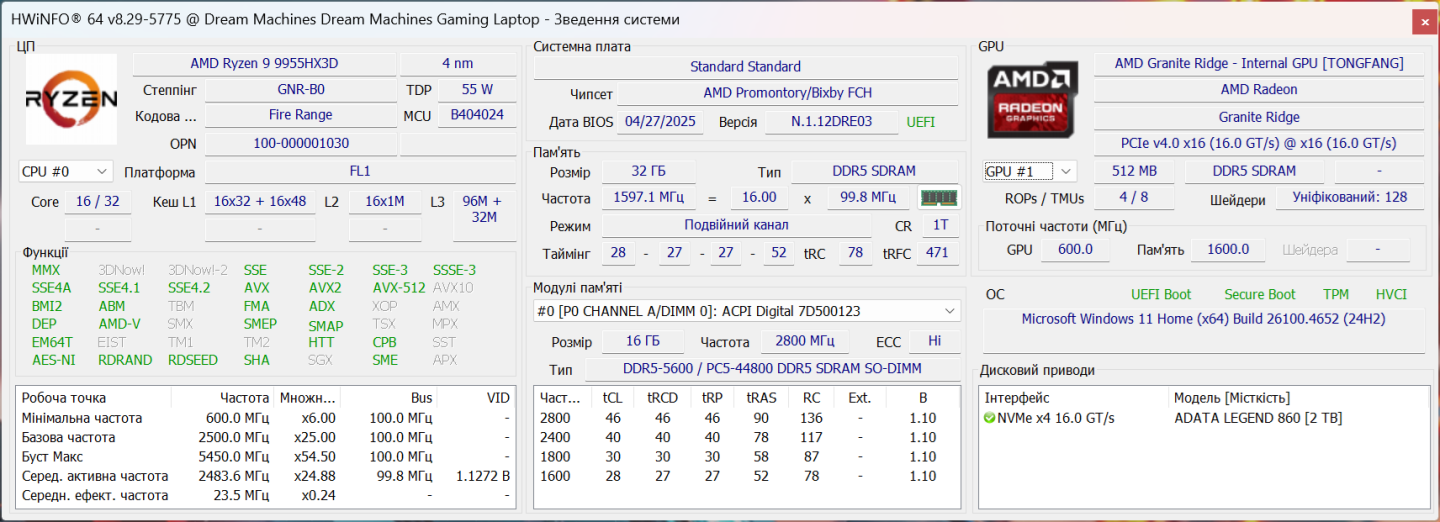Click the AMD Ryzen 9 9955HX3D name field

pyautogui.click(x=264, y=63)
